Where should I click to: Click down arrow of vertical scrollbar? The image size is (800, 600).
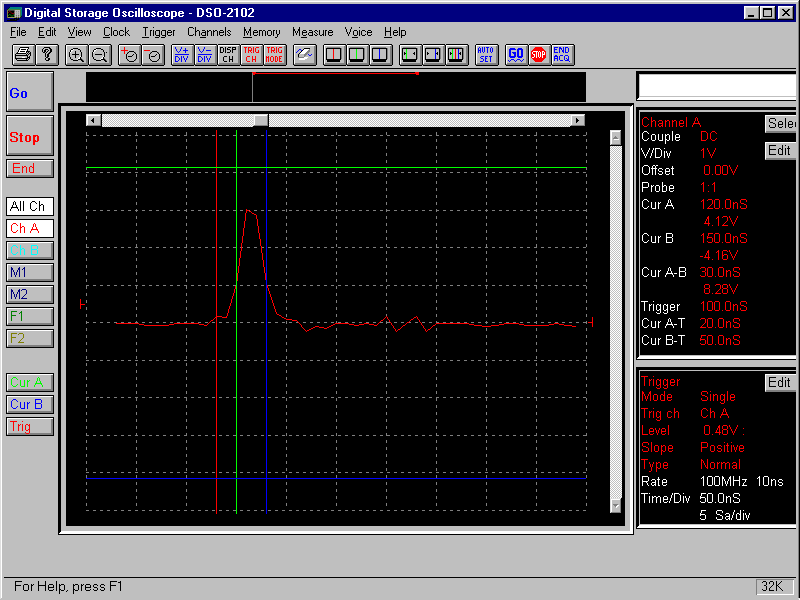point(616,506)
